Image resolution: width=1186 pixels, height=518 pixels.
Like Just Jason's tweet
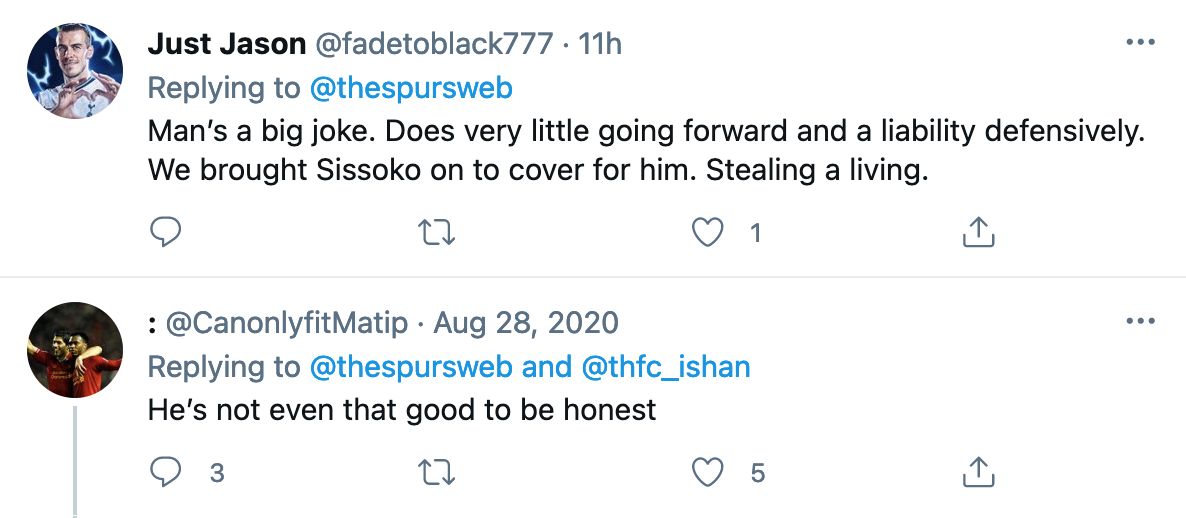[x=708, y=233]
